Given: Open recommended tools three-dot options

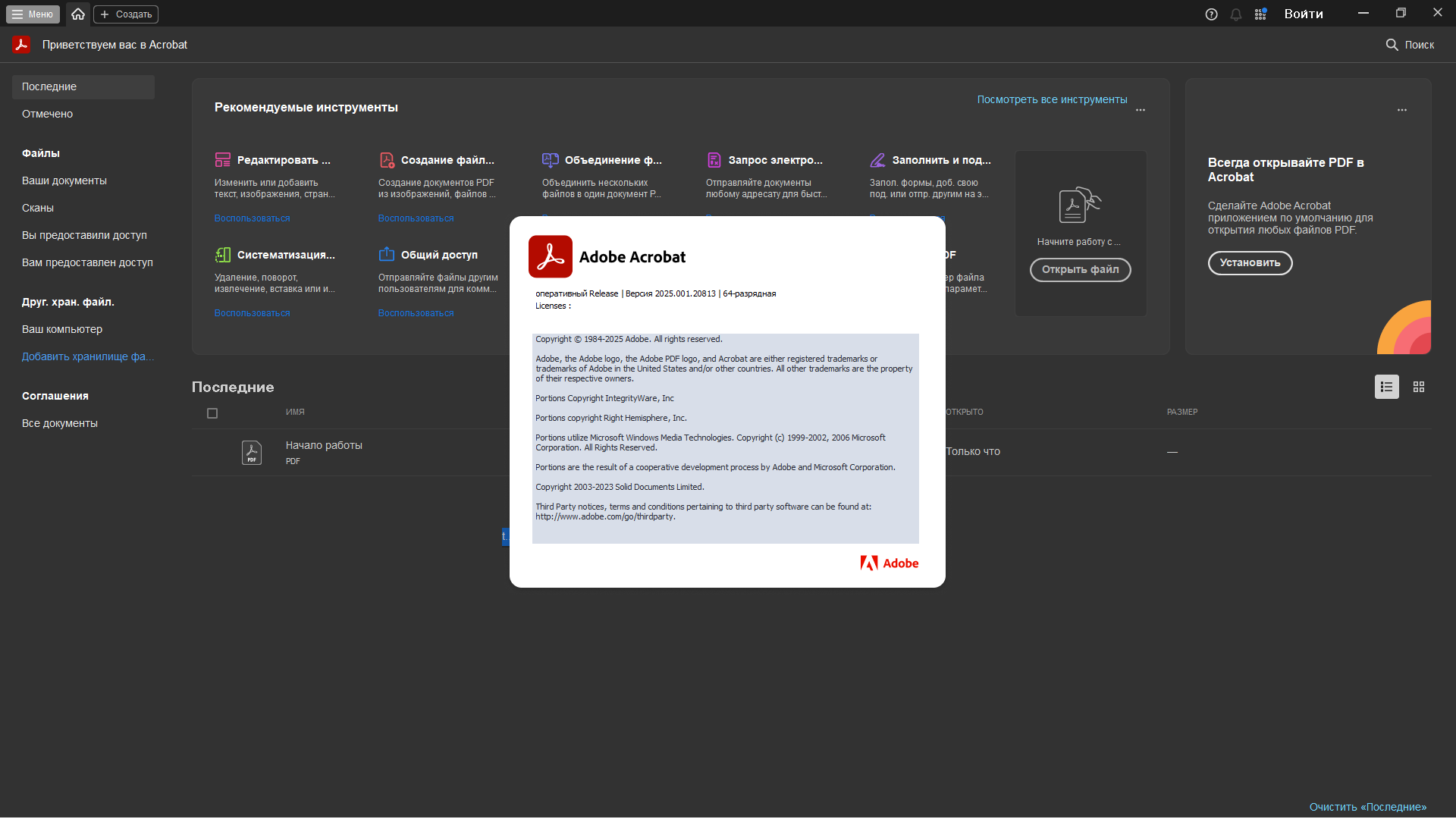Looking at the screenshot, I should pyautogui.click(x=1141, y=110).
